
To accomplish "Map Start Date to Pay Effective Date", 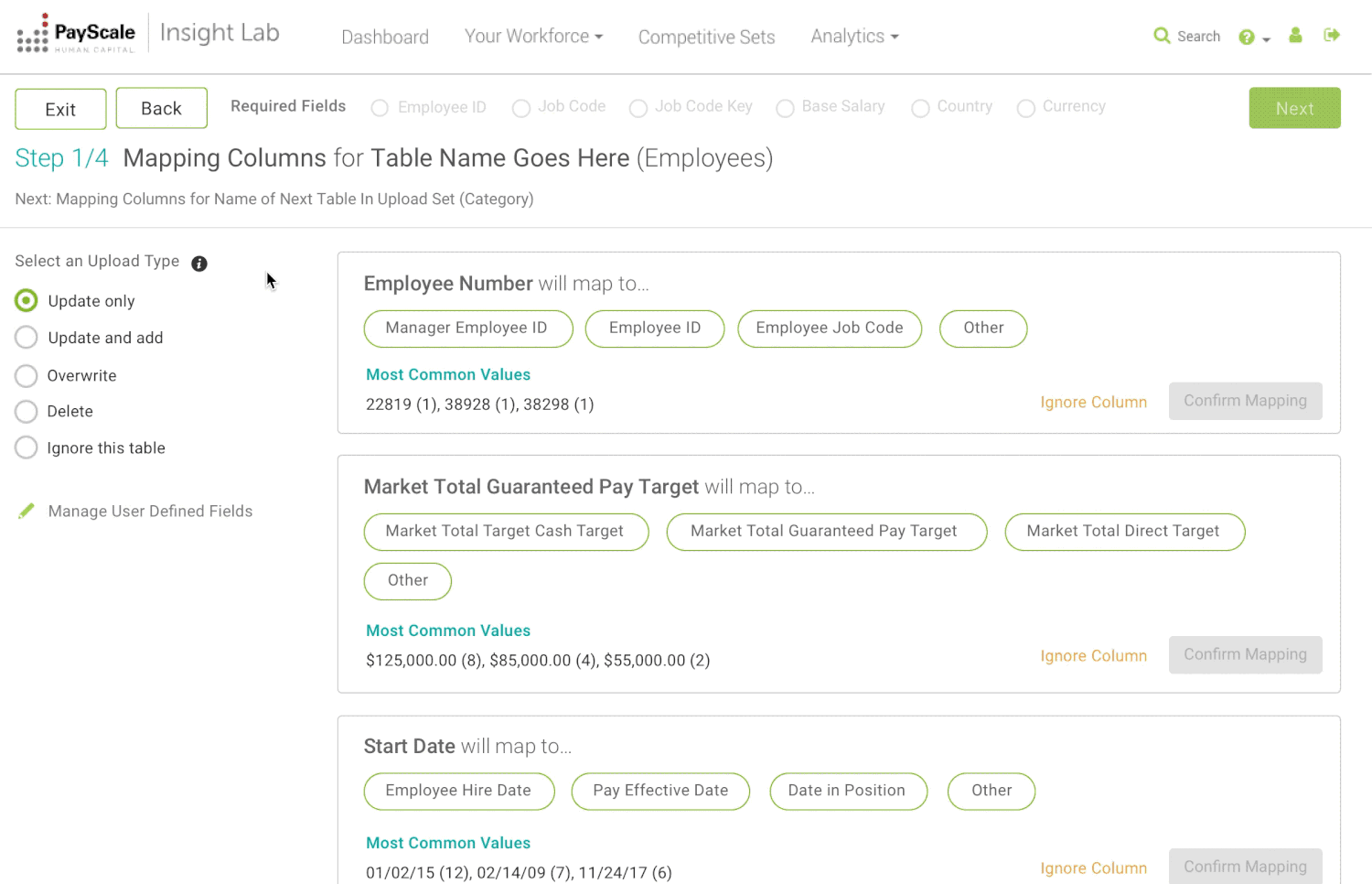I will pos(660,791).
